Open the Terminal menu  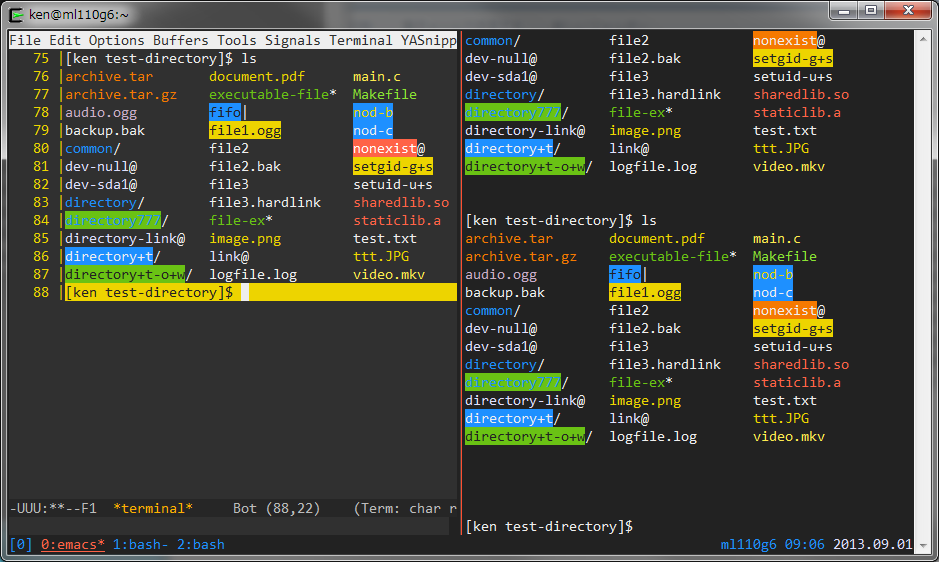(x=361, y=40)
